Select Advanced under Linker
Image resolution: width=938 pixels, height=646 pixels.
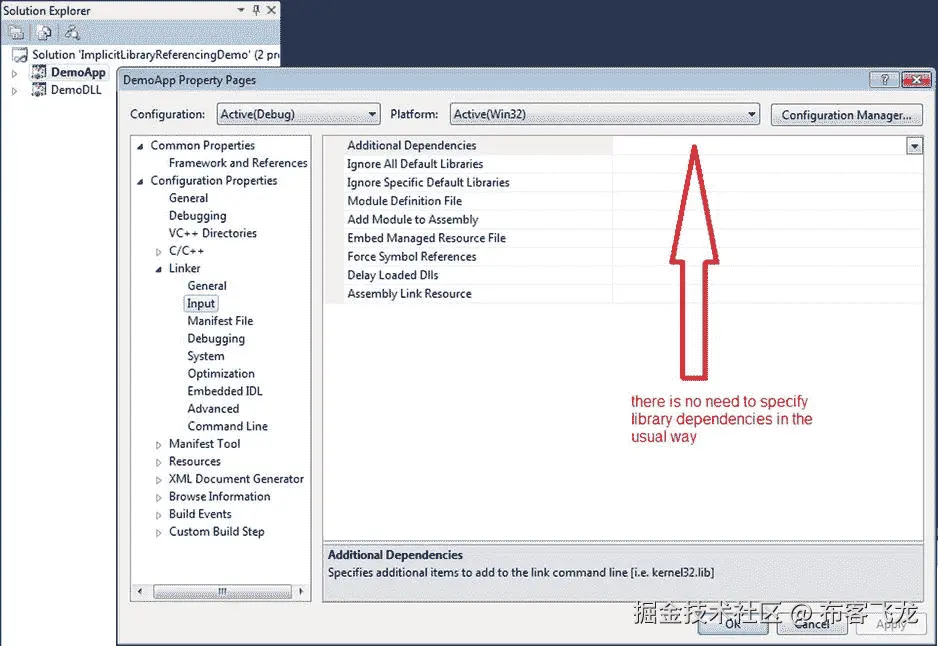tap(213, 409)
